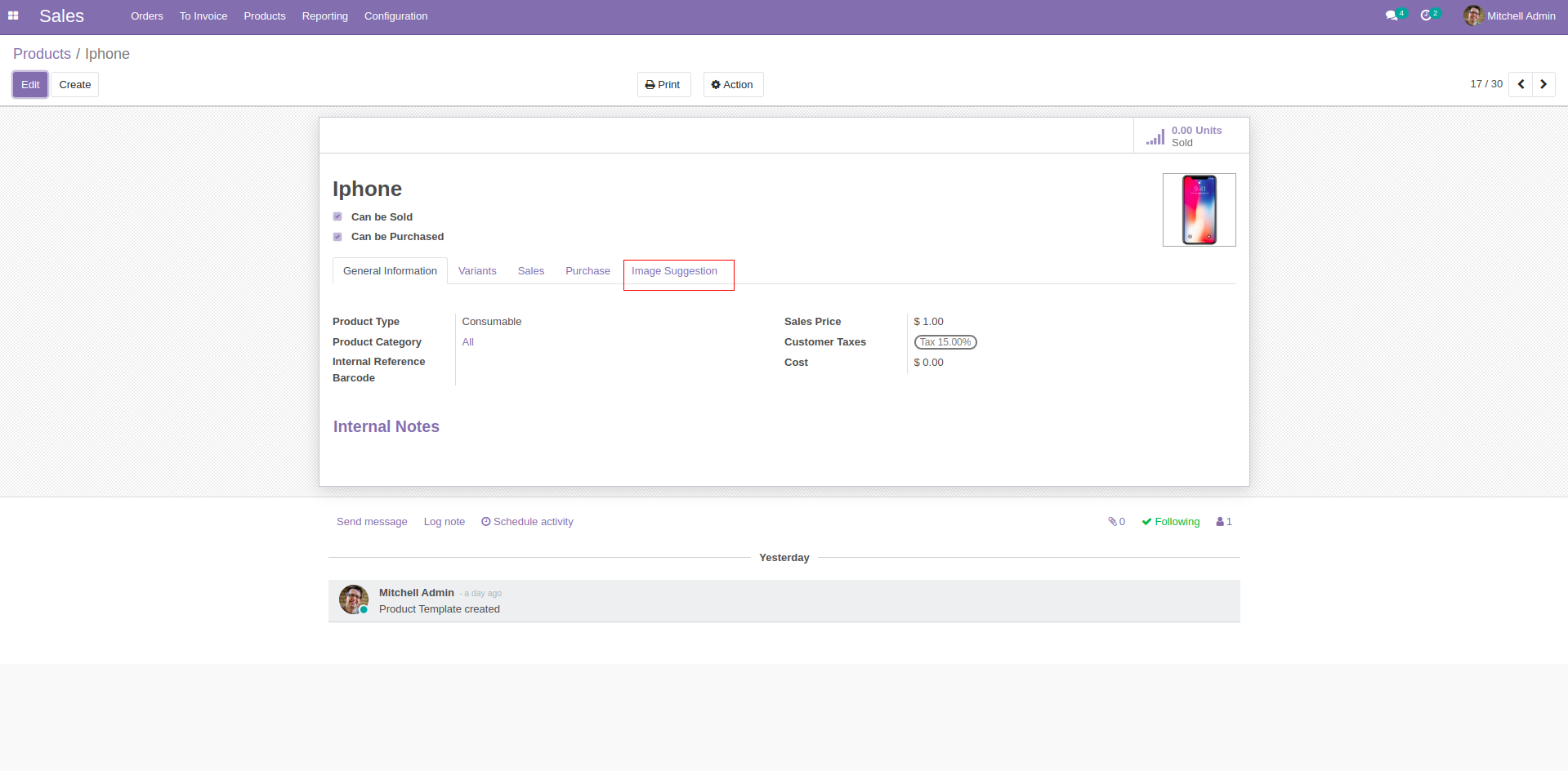The width and height of the screenshot is (1568, 771).
Task: Click Mitchell Admin avatar in top bar
Action: (1473, 16)
